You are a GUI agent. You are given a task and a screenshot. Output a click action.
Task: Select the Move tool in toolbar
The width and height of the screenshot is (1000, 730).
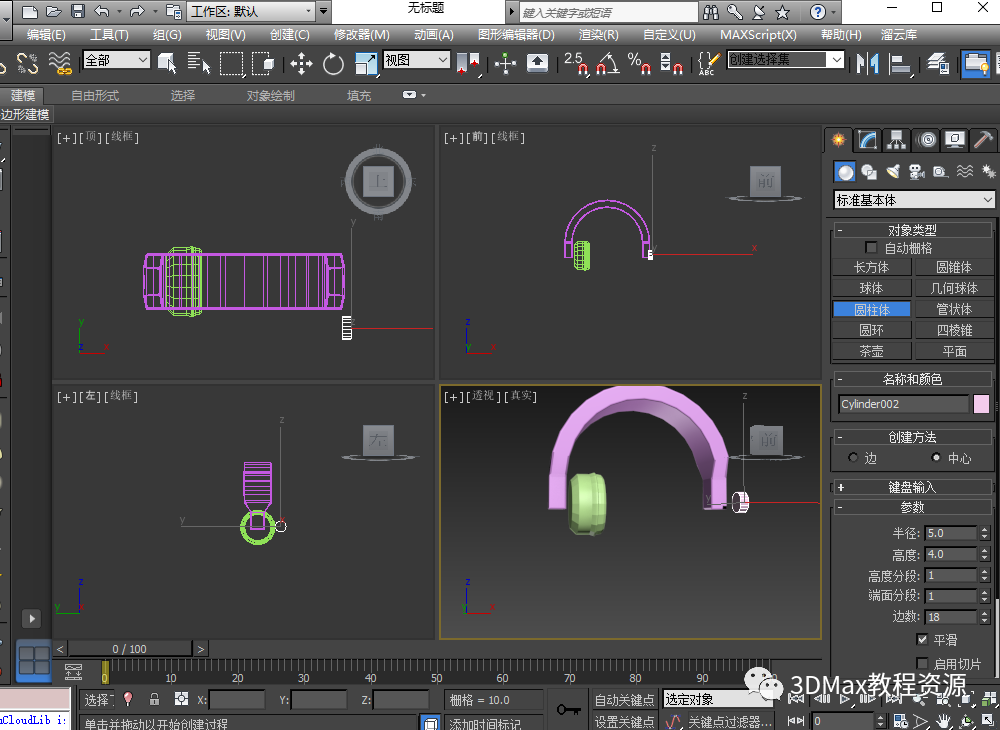click(x=301, y=64)
